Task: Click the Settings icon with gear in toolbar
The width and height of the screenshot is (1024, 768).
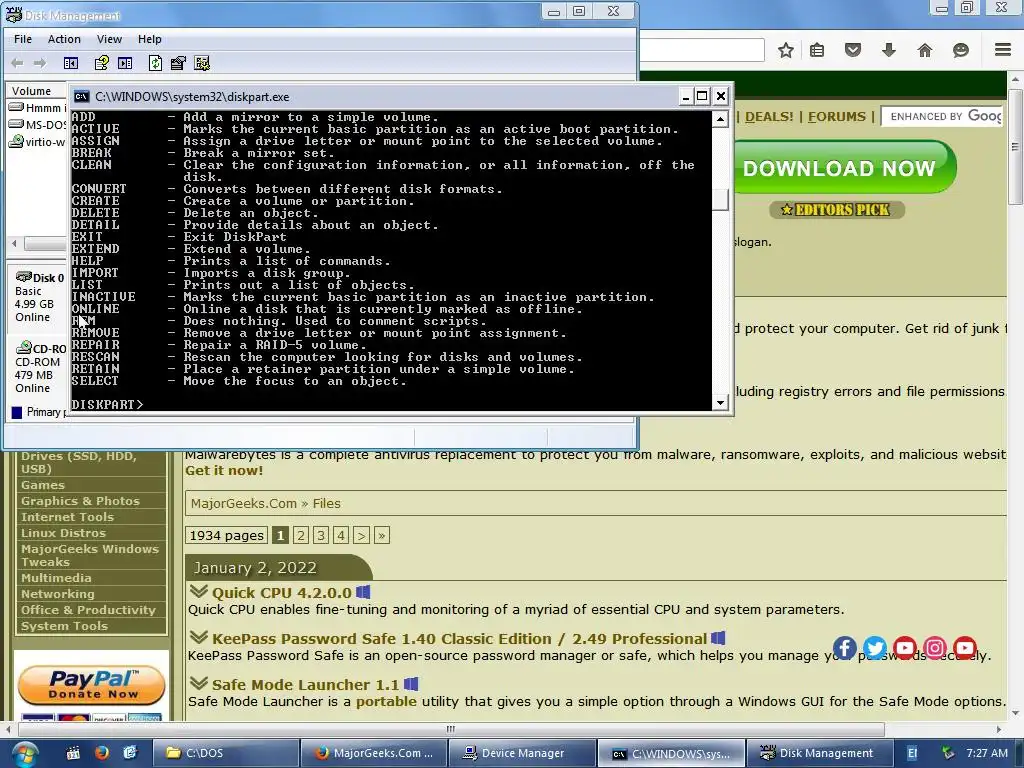Action: [202, 63]
